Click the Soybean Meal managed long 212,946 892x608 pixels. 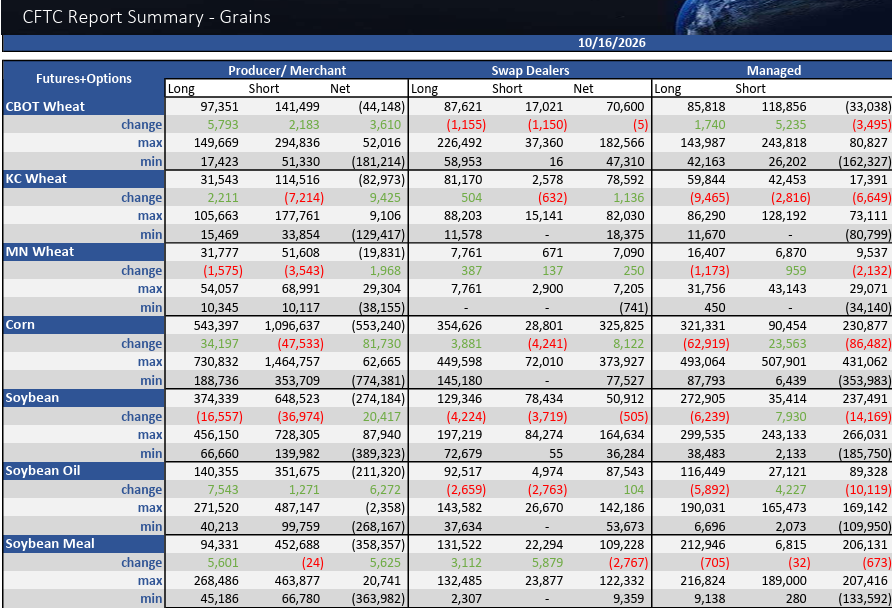click(x=703, y=545)
